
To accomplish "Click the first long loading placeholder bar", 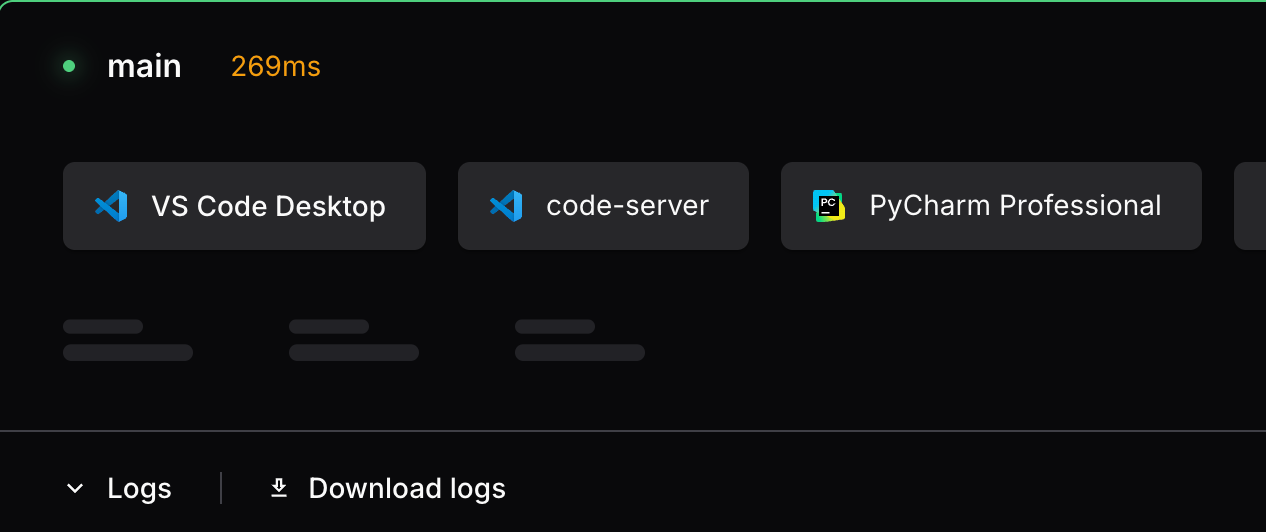I will (128, 352).
